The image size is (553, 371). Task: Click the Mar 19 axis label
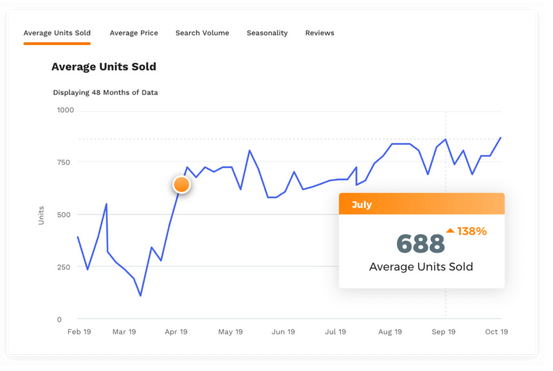click(124, 332)
